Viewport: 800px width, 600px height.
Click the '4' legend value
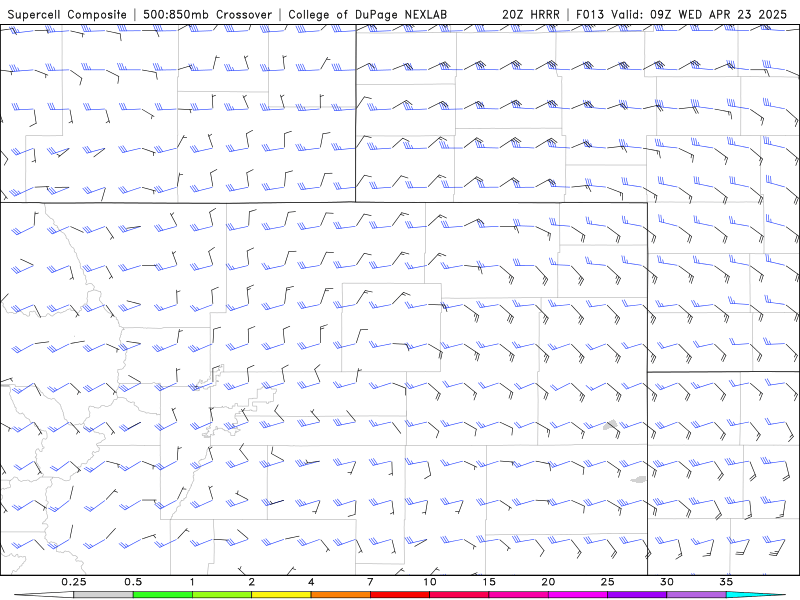coord(311,582)
